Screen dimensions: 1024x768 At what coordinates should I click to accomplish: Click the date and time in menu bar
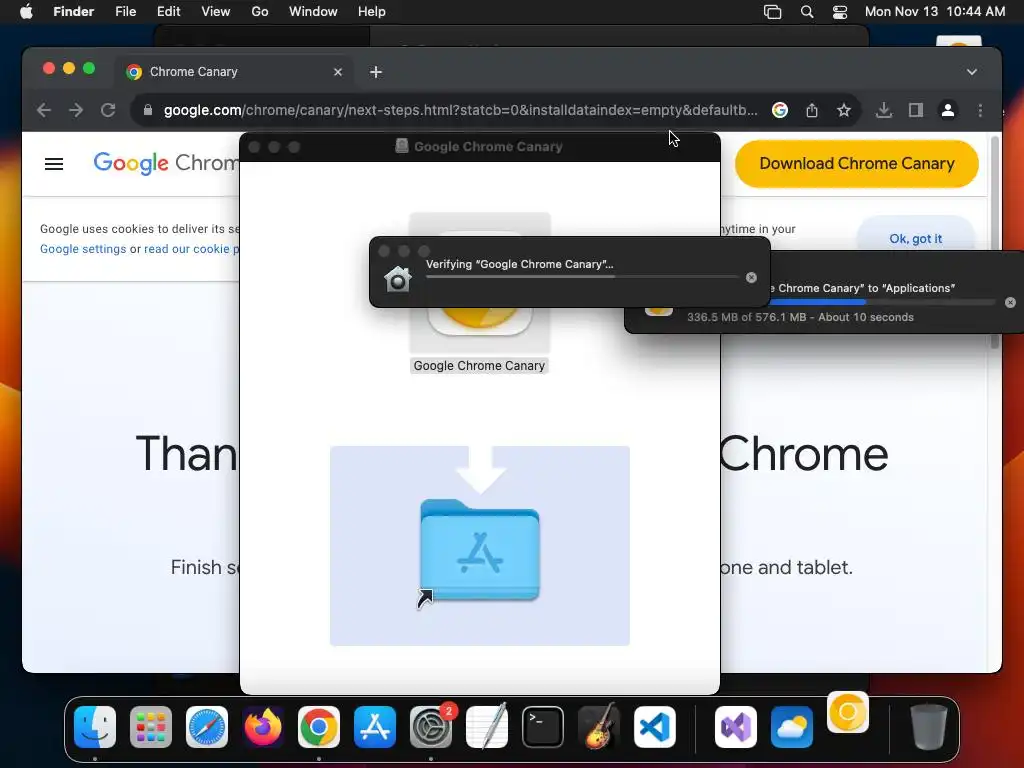[935, 12]
